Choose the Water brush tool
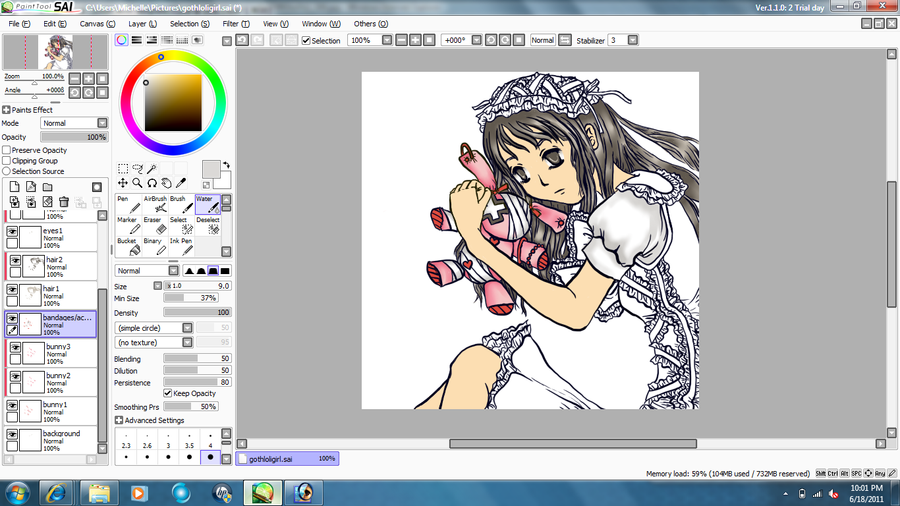This screenshot has width=900, height=506. (208, 204)
